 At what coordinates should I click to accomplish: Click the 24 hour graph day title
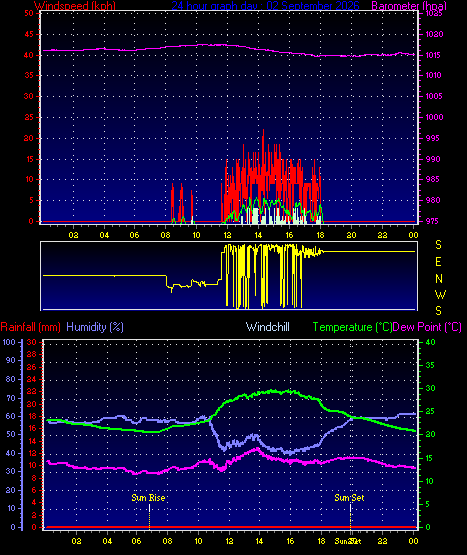pyautogui.click(x=266, y=5)
